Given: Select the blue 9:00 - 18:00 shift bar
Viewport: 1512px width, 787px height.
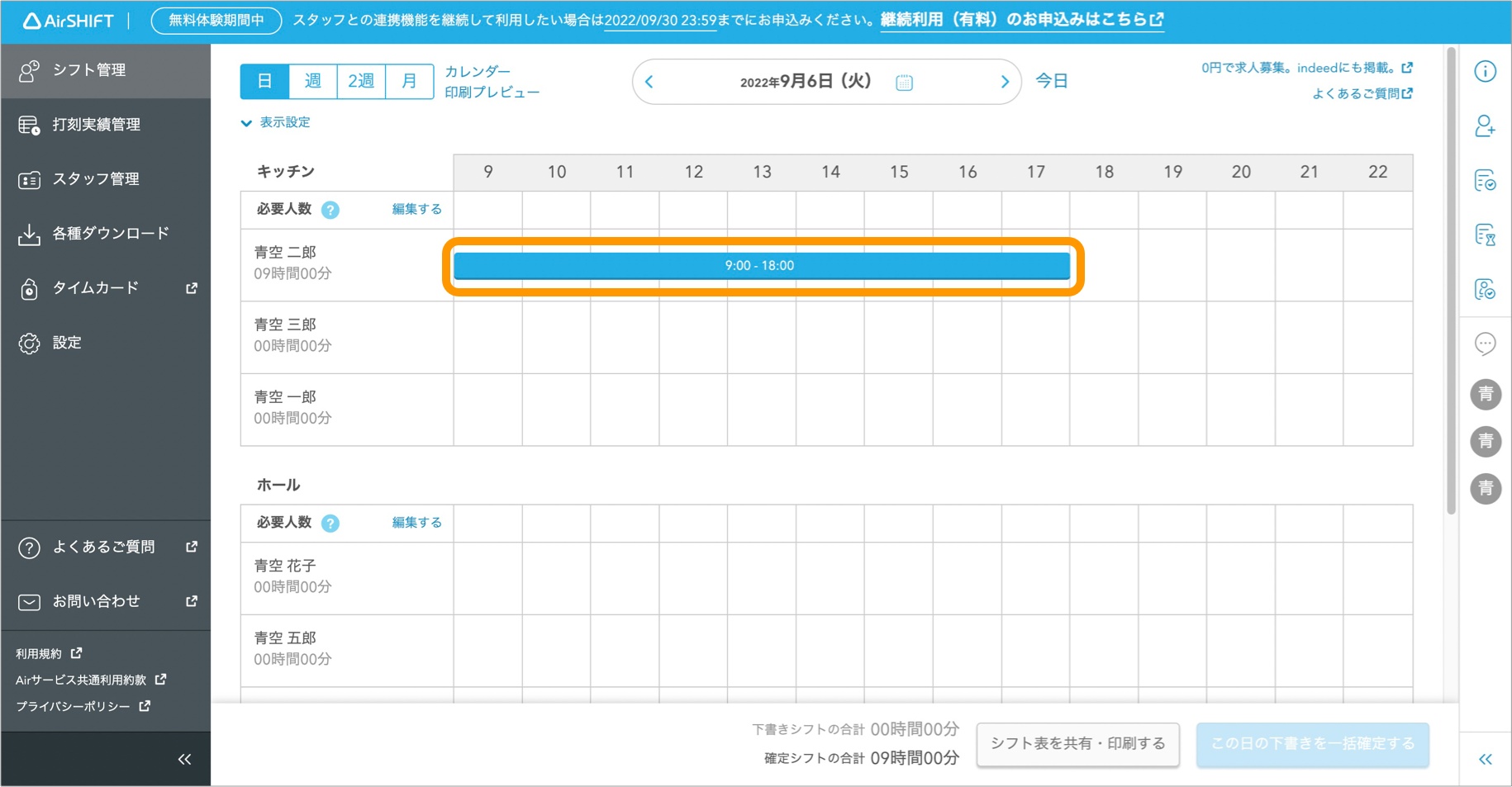Looking at the screenshot, I should click(x=761, y=266).
